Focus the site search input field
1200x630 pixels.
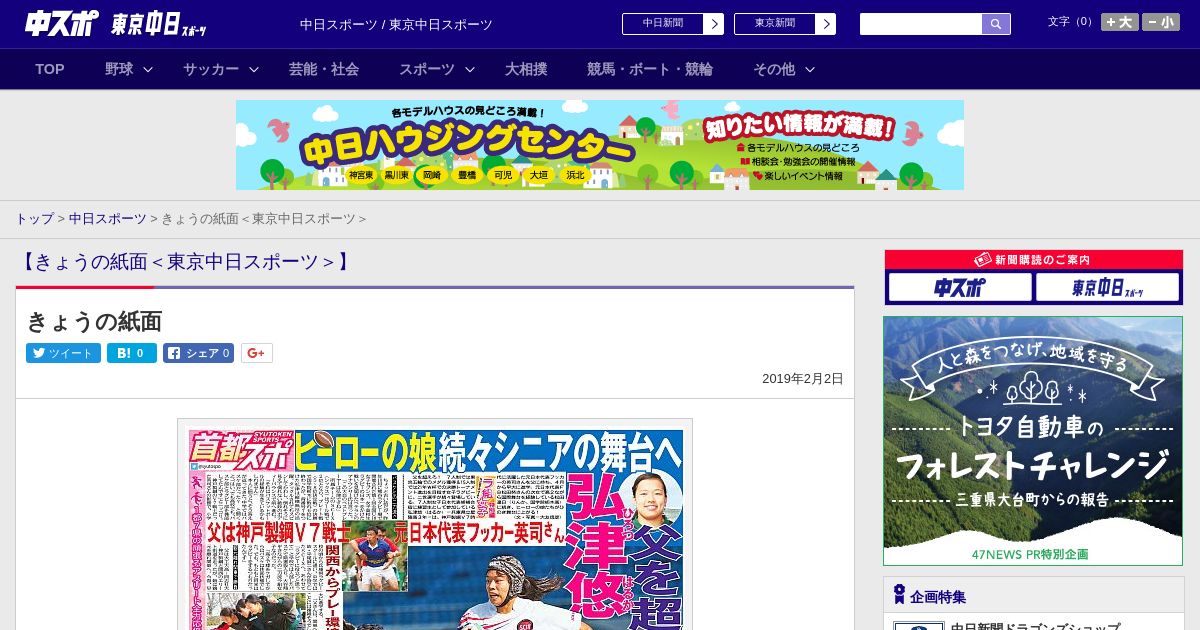point(921,24)
